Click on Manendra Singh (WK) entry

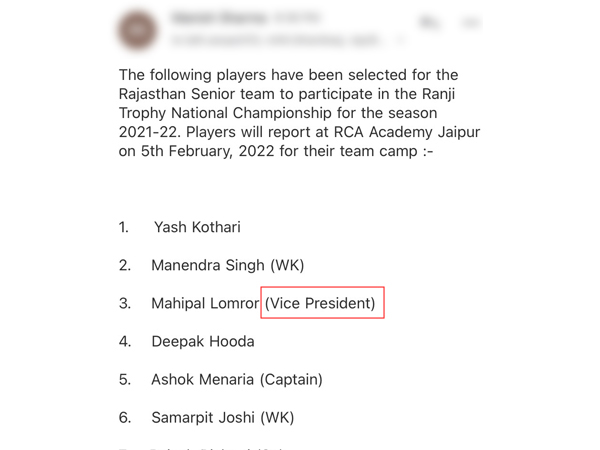tap(227, 265)
